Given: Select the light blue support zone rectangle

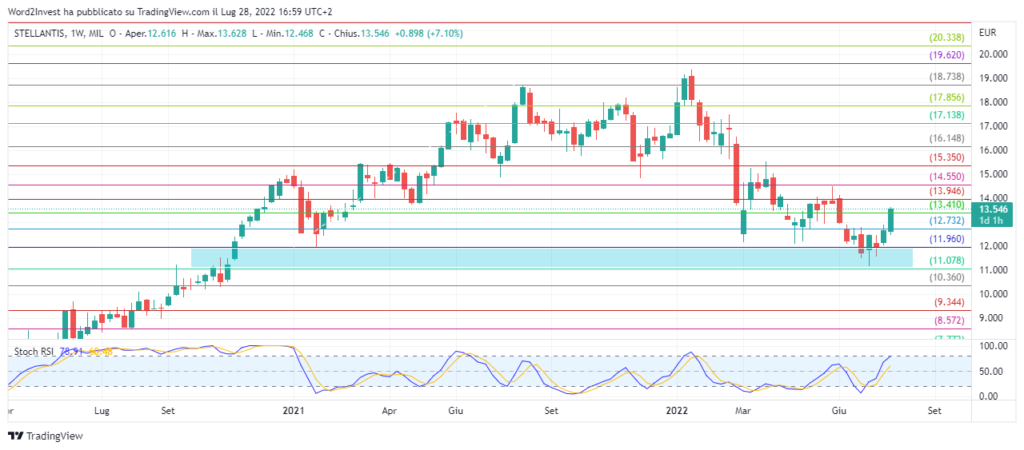Looking at the screenshot, I should 551,258.
